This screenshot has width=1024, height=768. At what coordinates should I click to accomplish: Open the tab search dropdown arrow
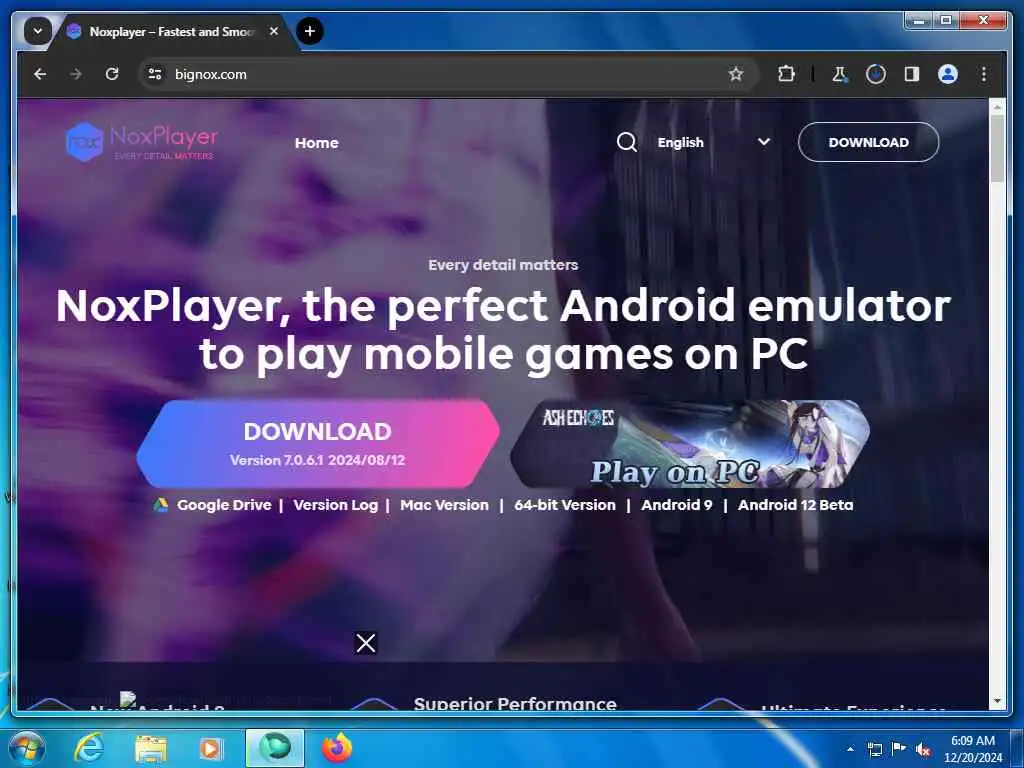38,31
